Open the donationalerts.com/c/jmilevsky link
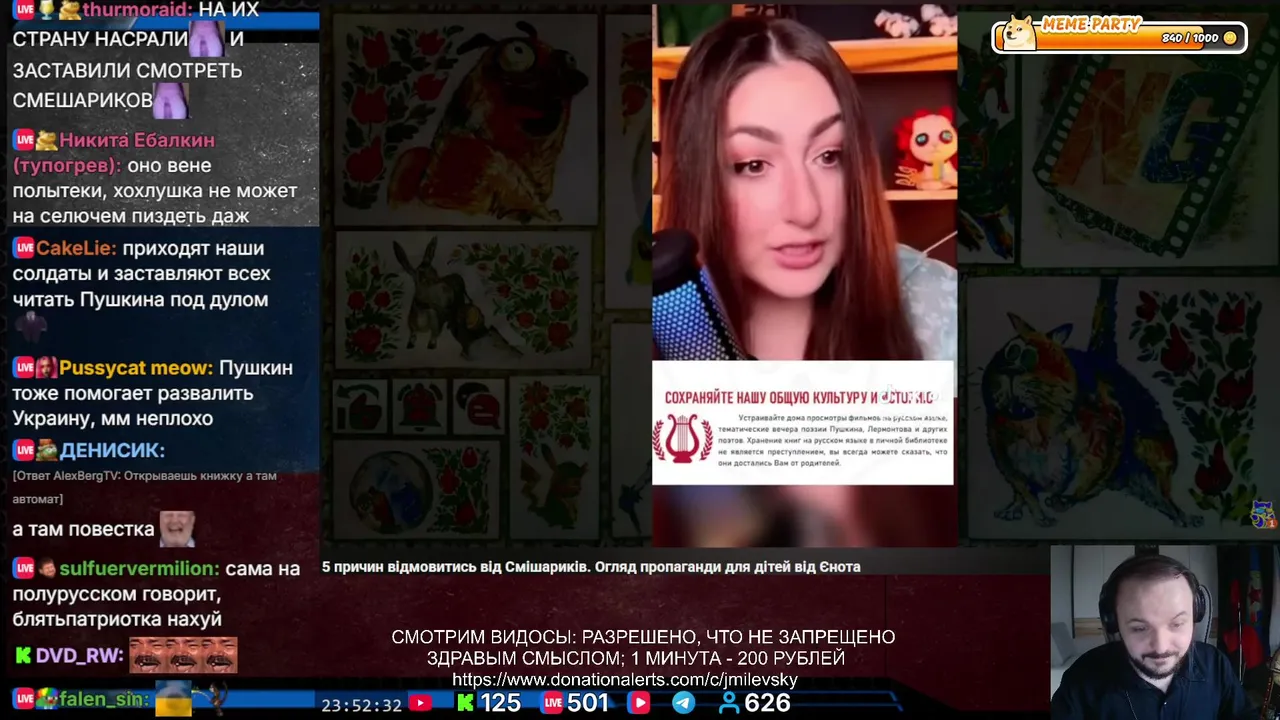Image resolution: width=1280 pixels, height=720 pixels. point(625,680)
